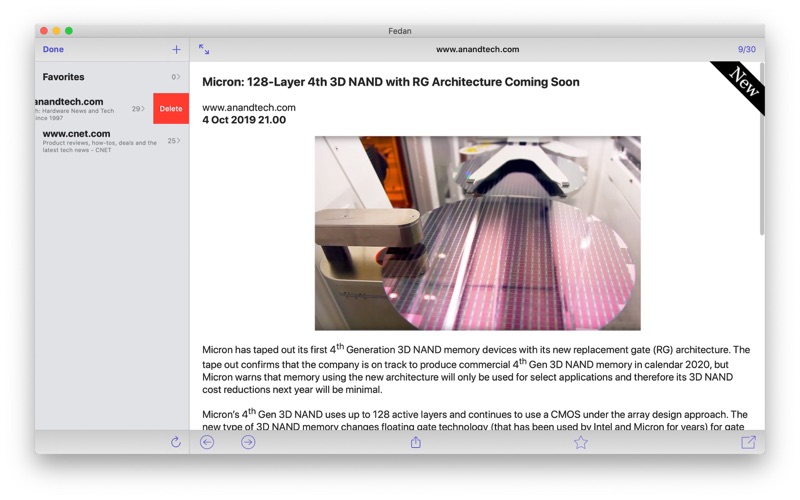Delete the anandtech.com feed
The image size is (800, 500).
click(x=171, y=109)
